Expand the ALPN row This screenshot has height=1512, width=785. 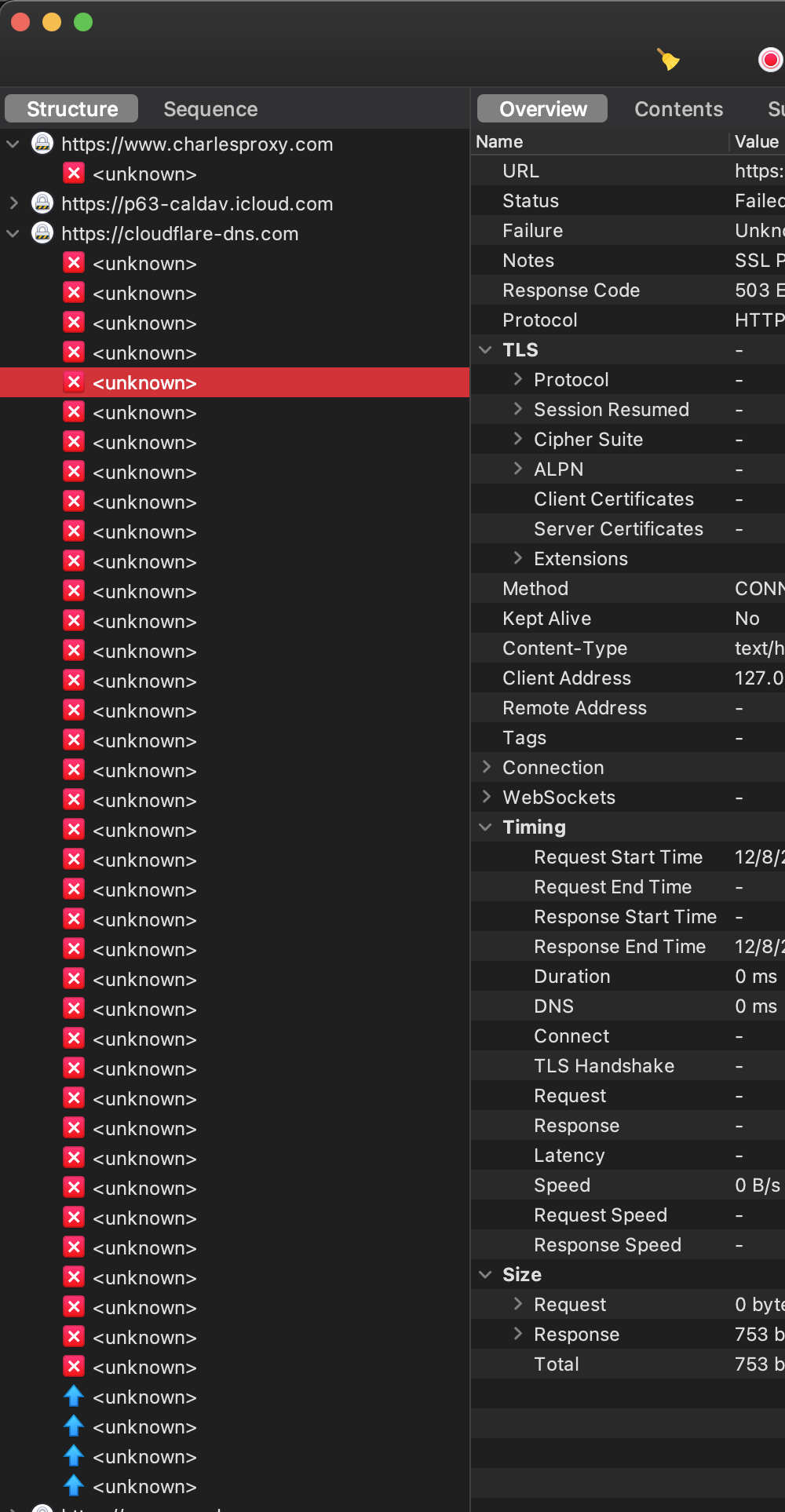click(x=518, y=469)
